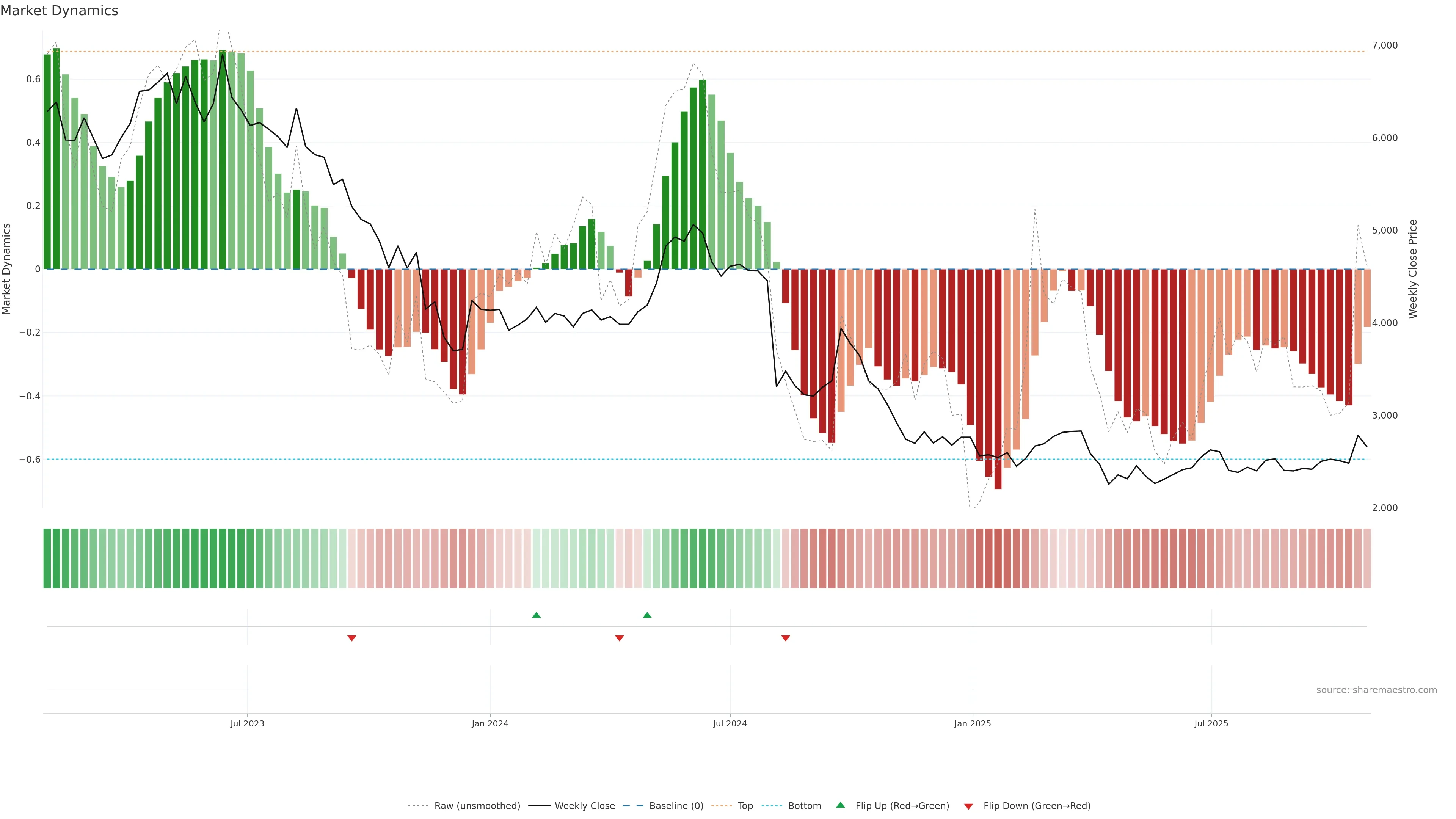Click the second green flip-up triangle marker
Viewport: 1456px width, 819px height.
click(x=647, y=615)
